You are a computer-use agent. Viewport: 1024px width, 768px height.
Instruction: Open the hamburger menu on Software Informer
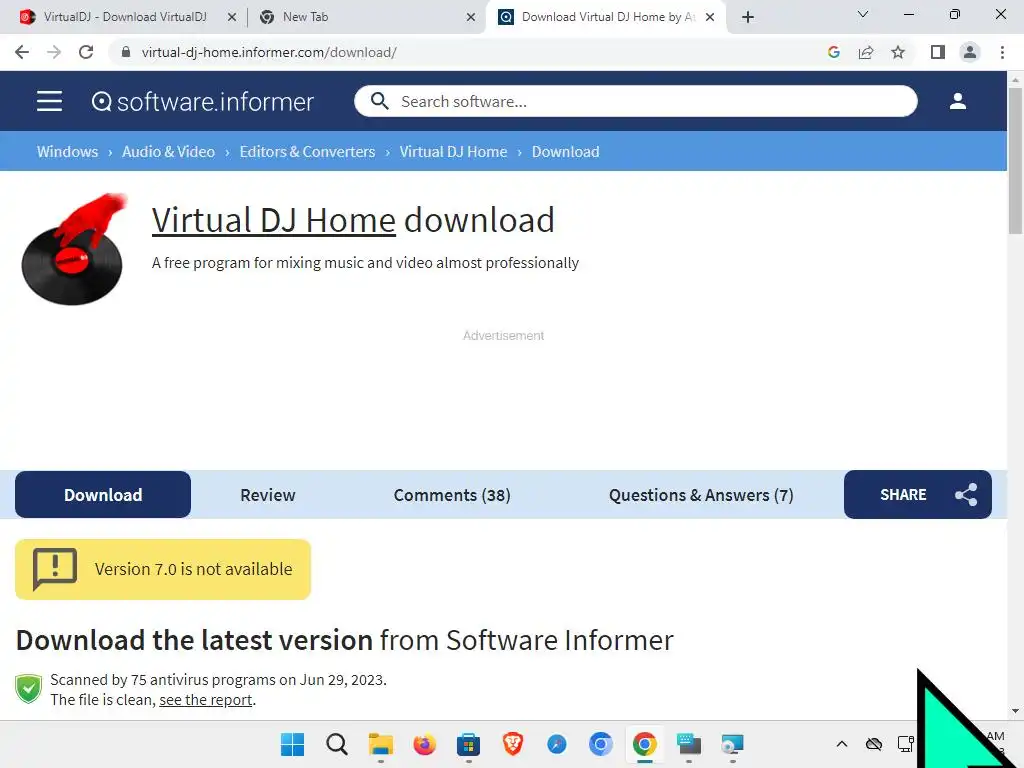tap(49, 101)
